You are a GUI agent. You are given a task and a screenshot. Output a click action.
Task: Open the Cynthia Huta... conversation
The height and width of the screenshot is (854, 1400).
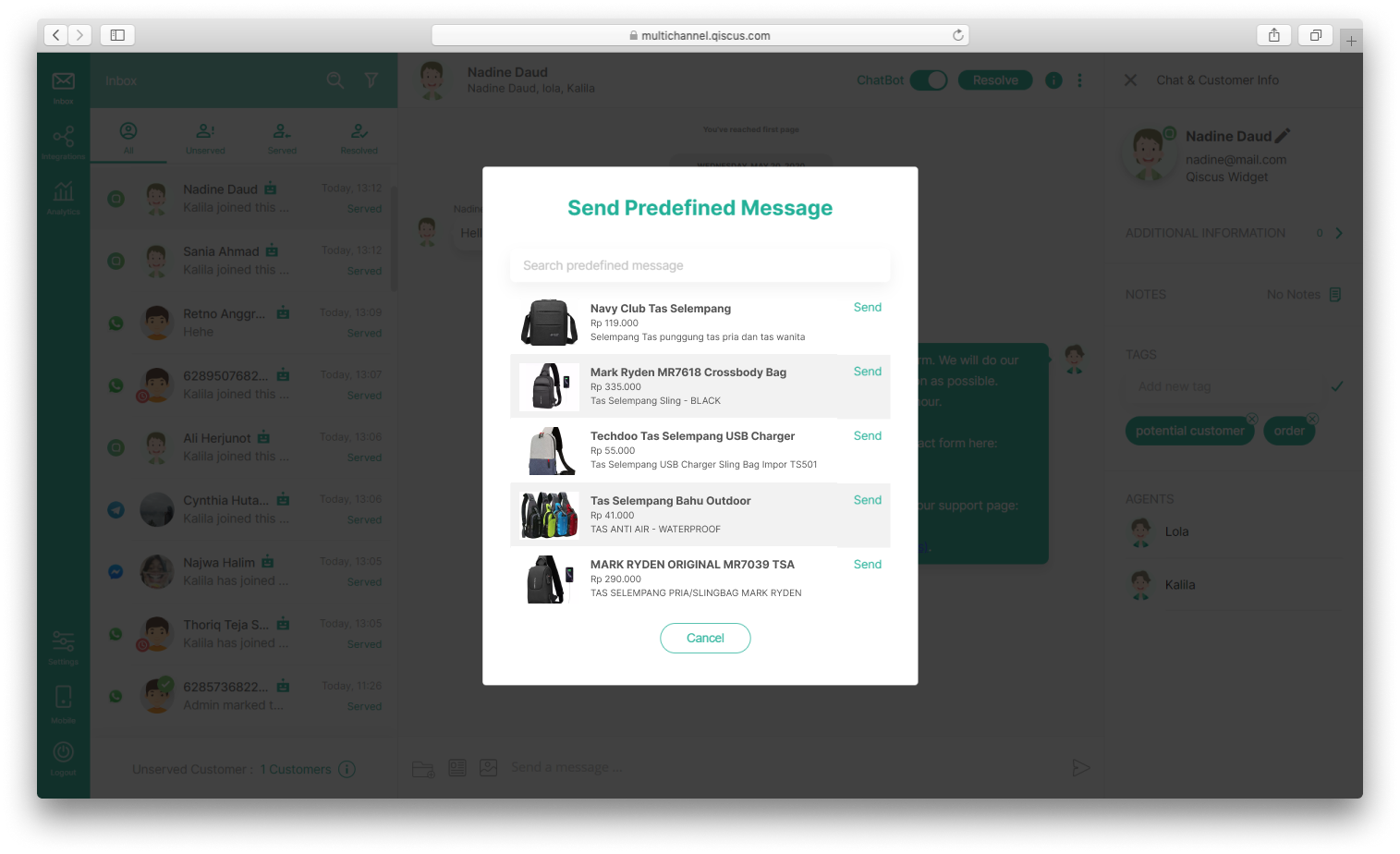(x=244, y=509)
